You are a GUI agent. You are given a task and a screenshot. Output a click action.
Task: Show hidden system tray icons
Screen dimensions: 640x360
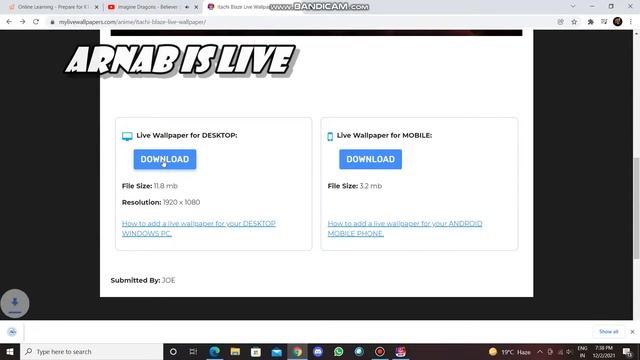pos(540,352)
